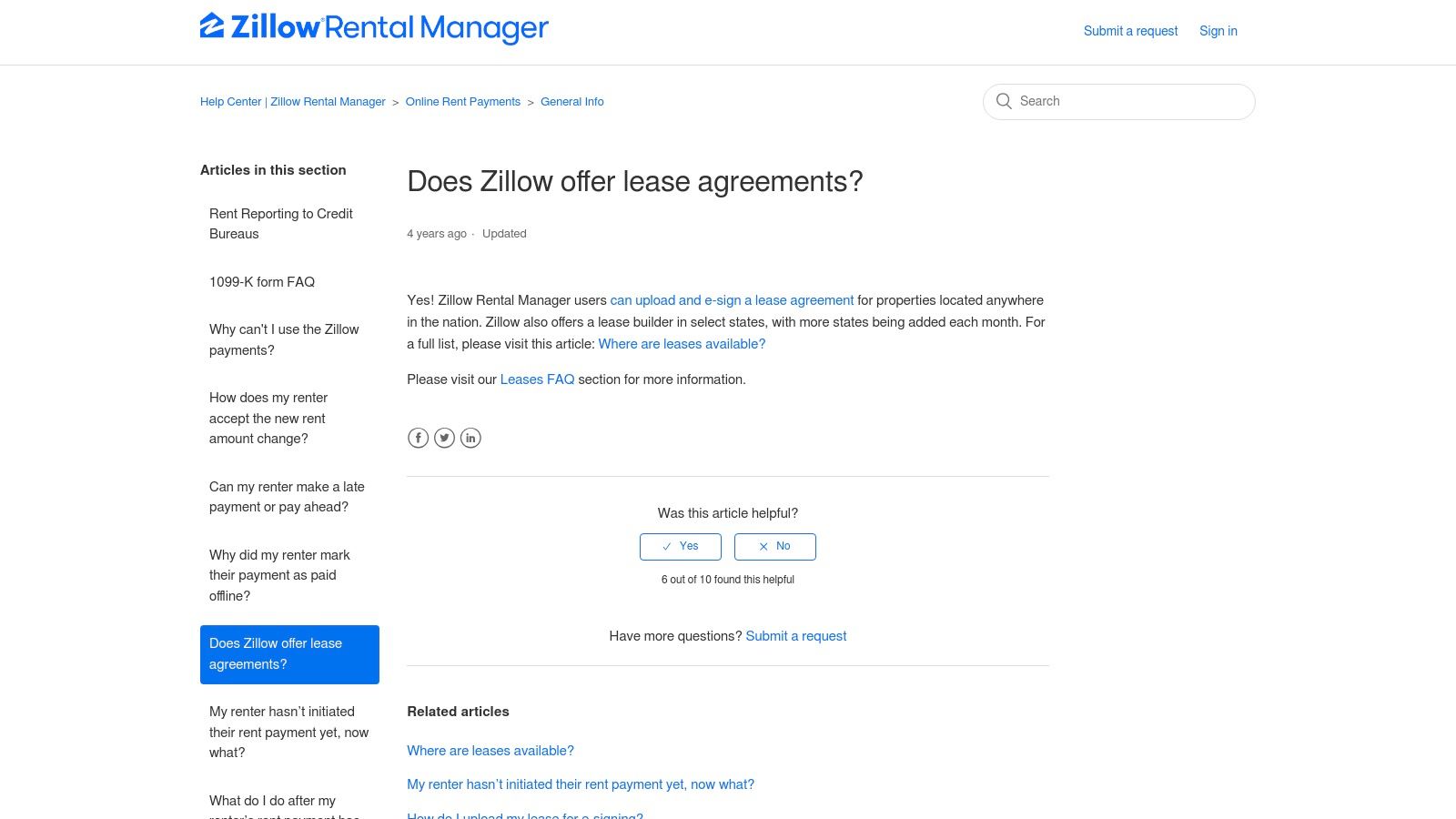
Task: Open the General Info breadcrumb
Action: point(571,101)
